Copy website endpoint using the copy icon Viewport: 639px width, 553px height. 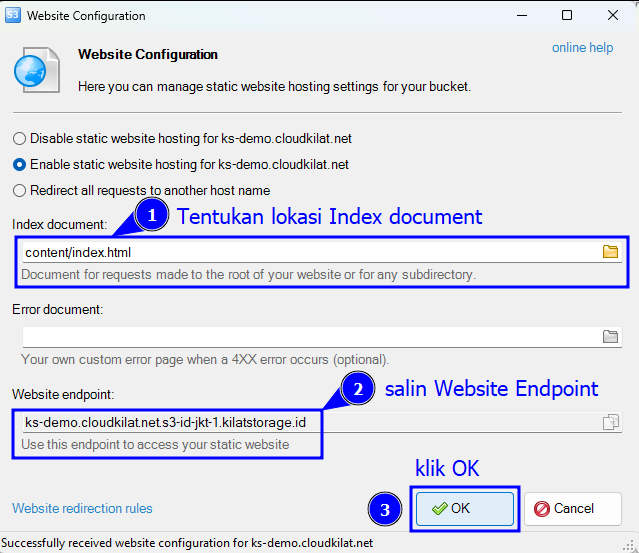[610, 422]
